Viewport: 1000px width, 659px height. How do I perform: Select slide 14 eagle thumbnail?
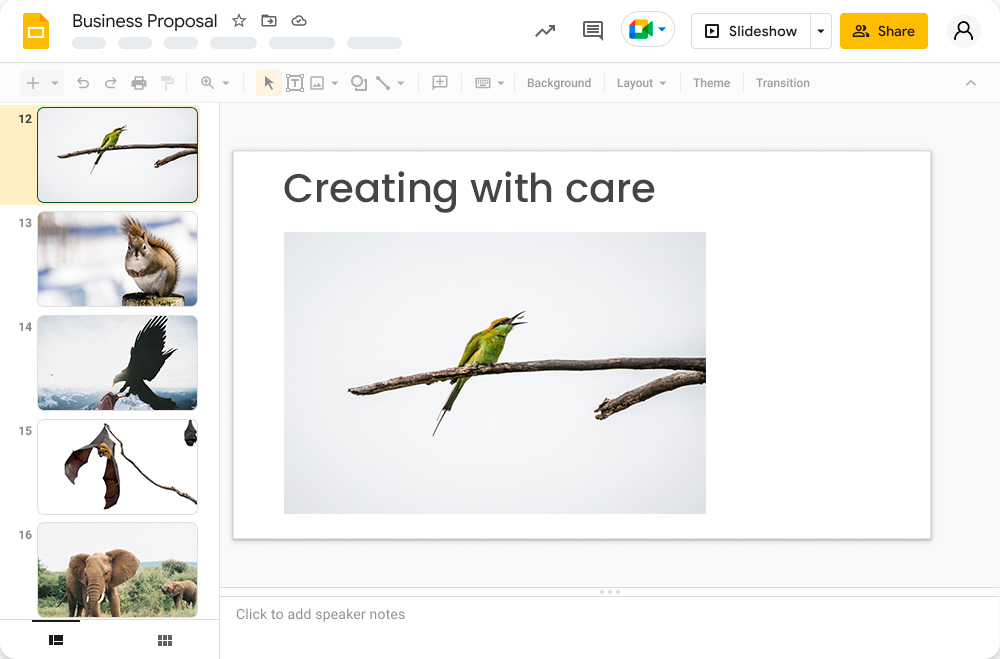(x=117, y=362)
